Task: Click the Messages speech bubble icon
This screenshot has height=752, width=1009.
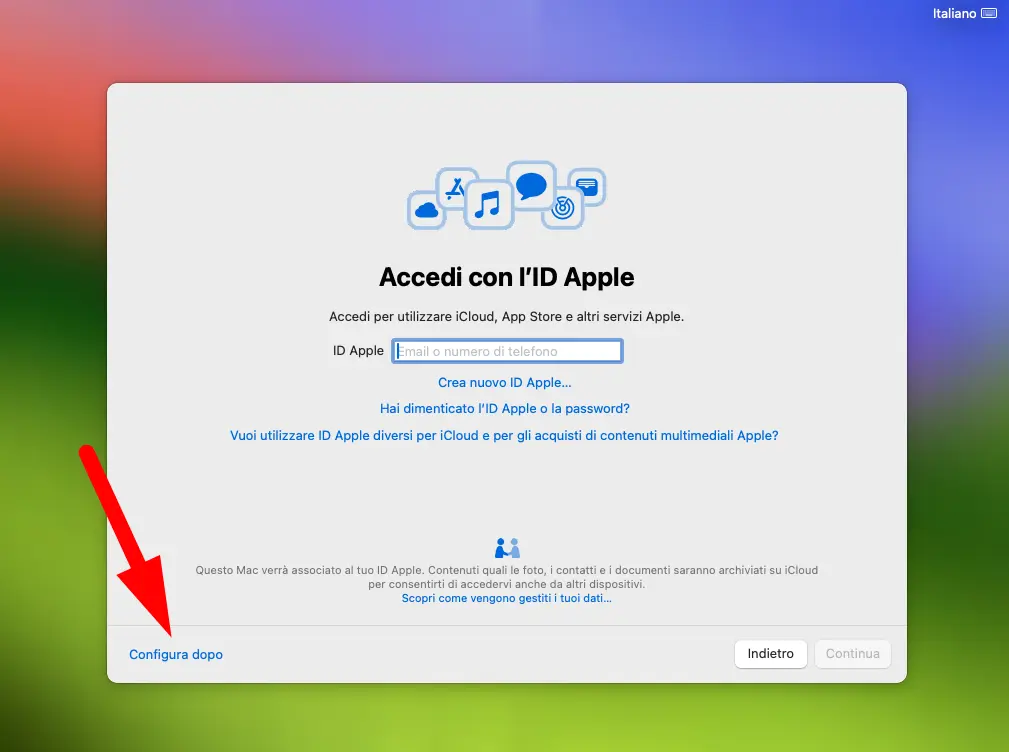Action: (531, 185)
